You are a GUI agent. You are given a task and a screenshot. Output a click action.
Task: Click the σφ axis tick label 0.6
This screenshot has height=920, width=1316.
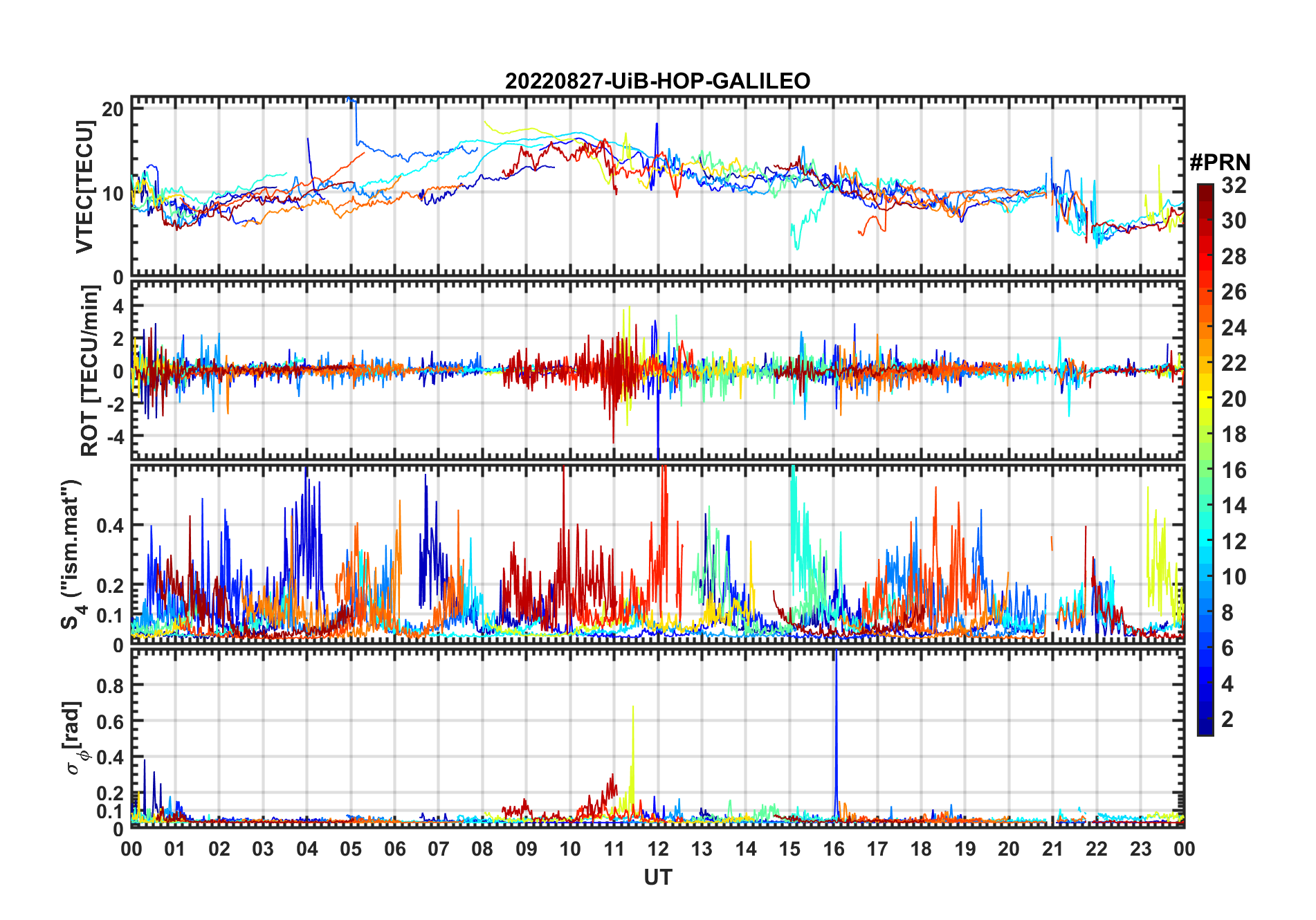point(111,721)
